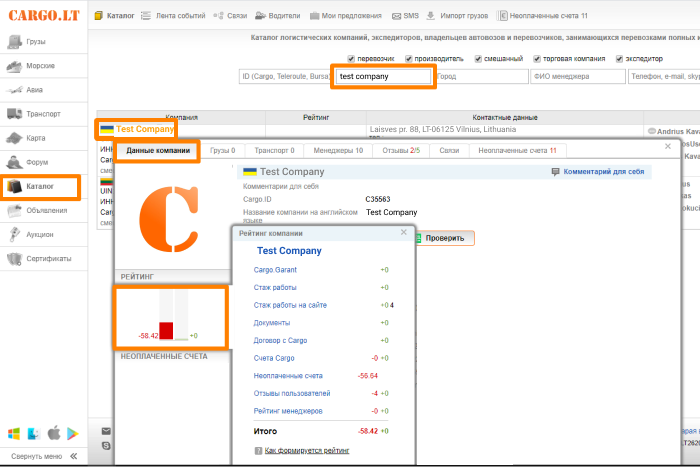Click the Google Play store icon

[72, 434]
